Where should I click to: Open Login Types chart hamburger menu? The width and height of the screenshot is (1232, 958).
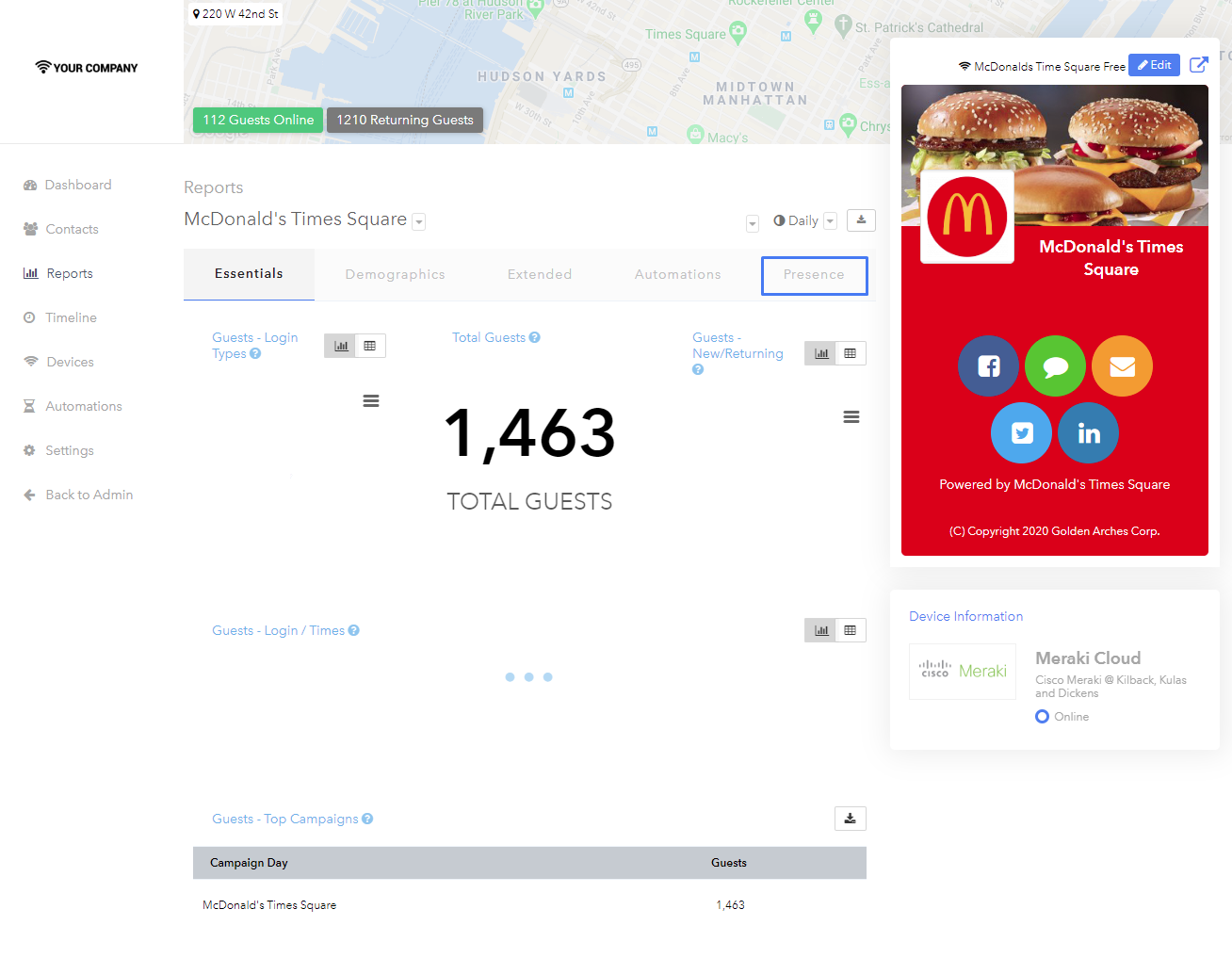click(371, 401)
